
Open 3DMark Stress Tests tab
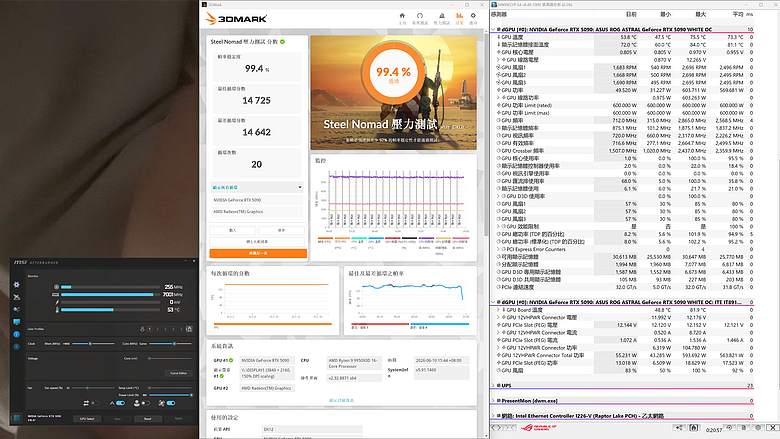tap(442, 18)
